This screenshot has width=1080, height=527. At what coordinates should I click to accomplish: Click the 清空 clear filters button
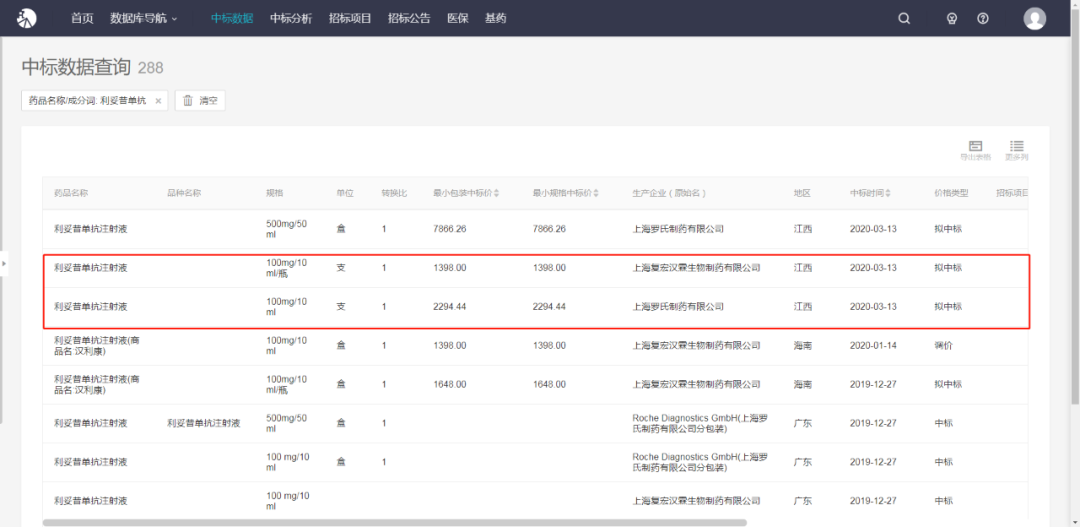200,101
